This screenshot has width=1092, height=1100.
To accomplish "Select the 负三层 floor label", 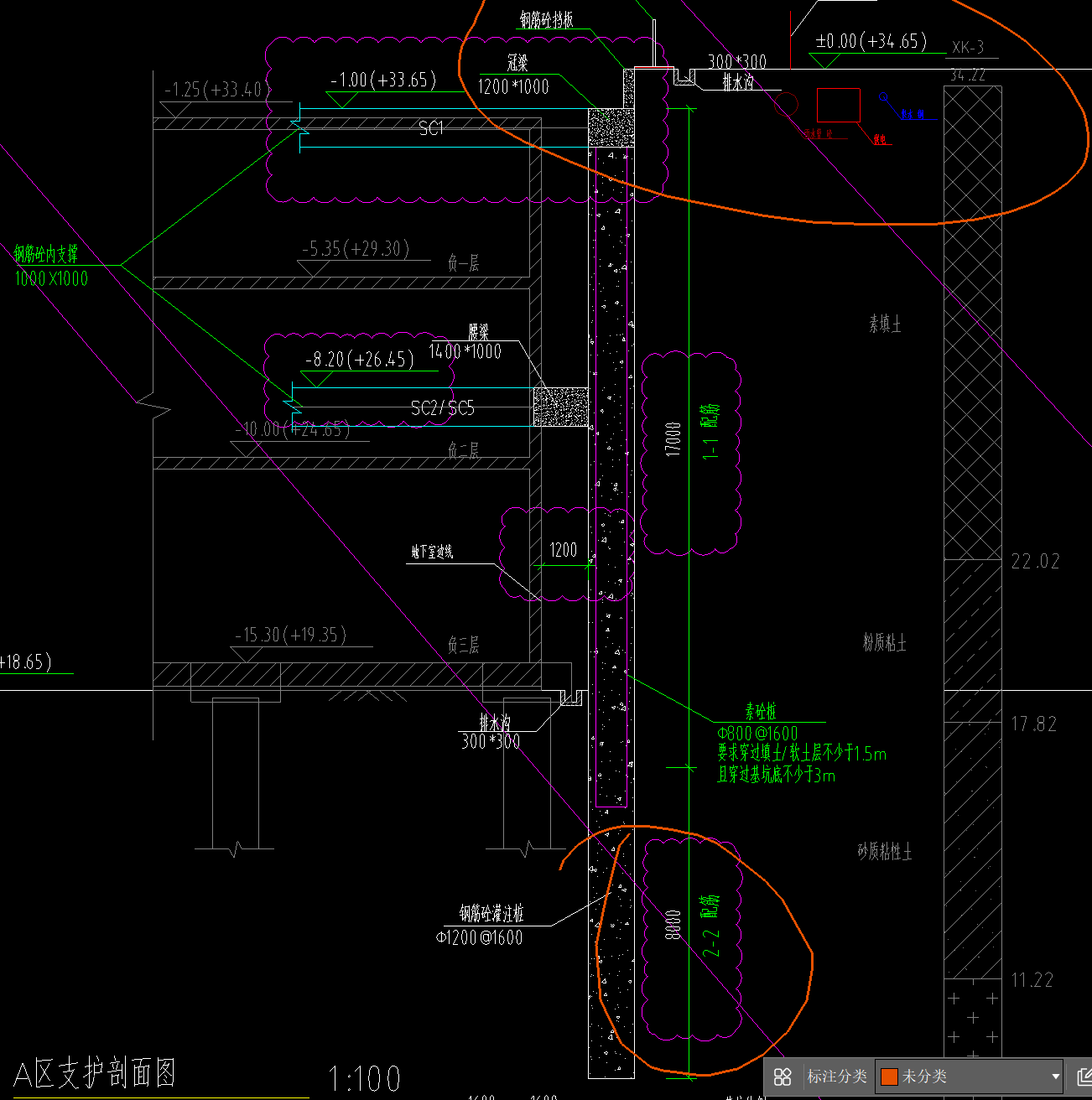I will tap(464, 645).
